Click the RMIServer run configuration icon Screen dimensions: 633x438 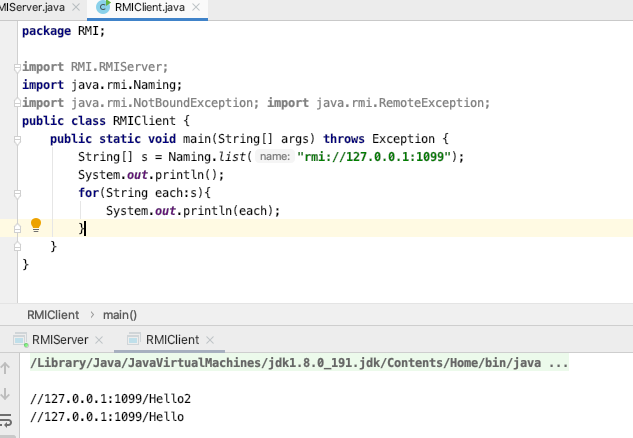(20, 340)
